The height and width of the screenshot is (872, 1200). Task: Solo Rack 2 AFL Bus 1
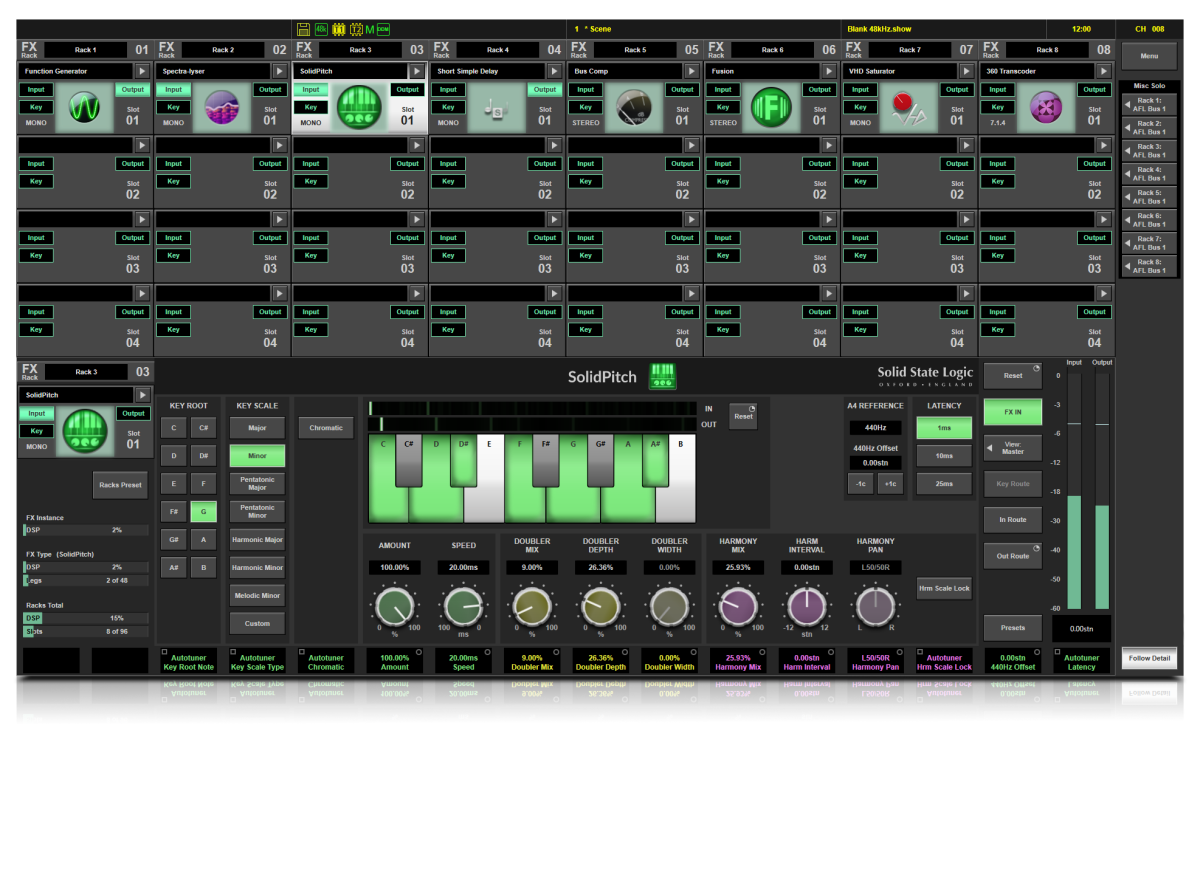[x=1148, y=127]
